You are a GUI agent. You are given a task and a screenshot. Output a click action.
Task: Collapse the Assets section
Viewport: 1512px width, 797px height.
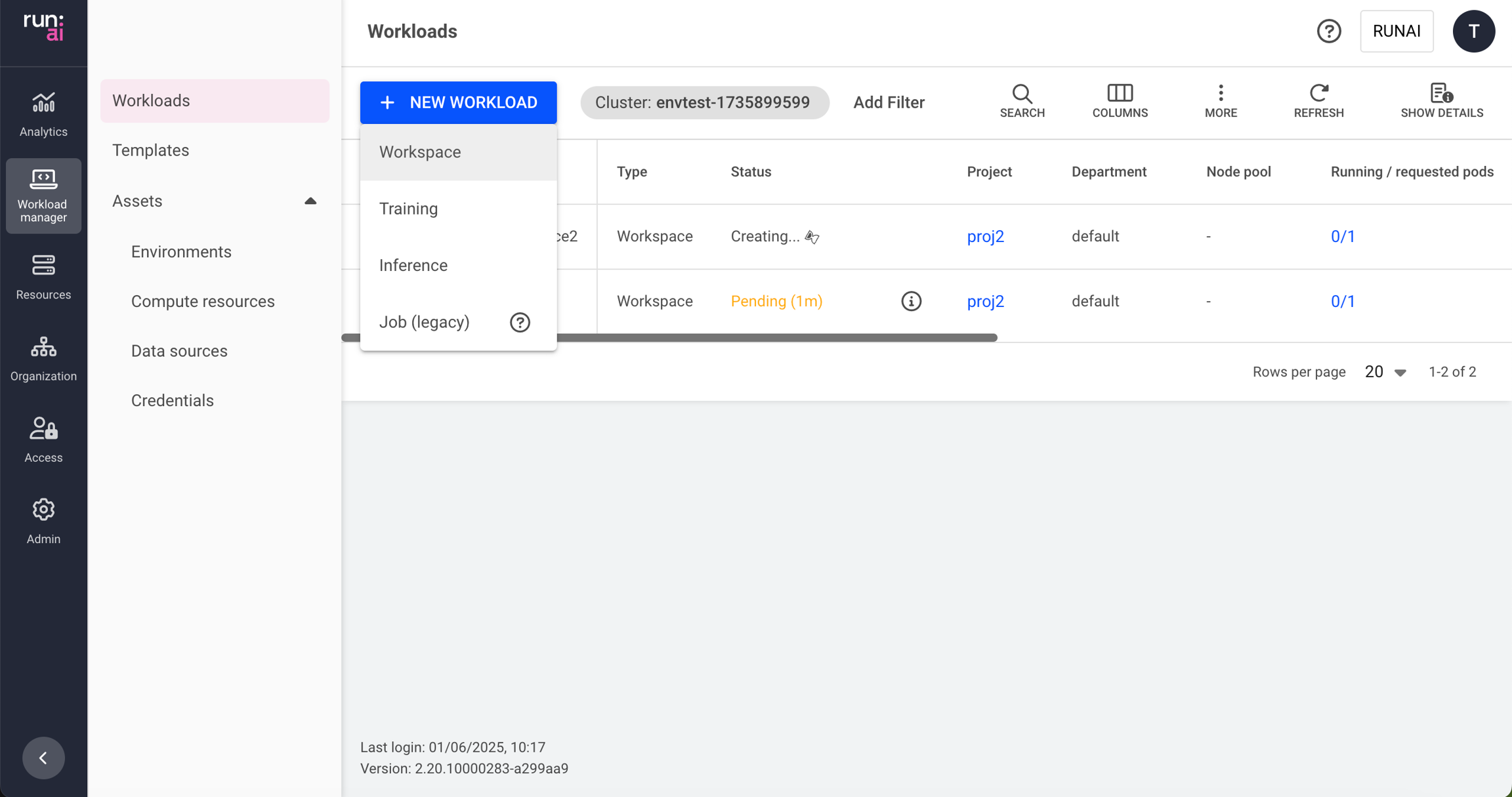pyautogui.click(x=310, y=201)
